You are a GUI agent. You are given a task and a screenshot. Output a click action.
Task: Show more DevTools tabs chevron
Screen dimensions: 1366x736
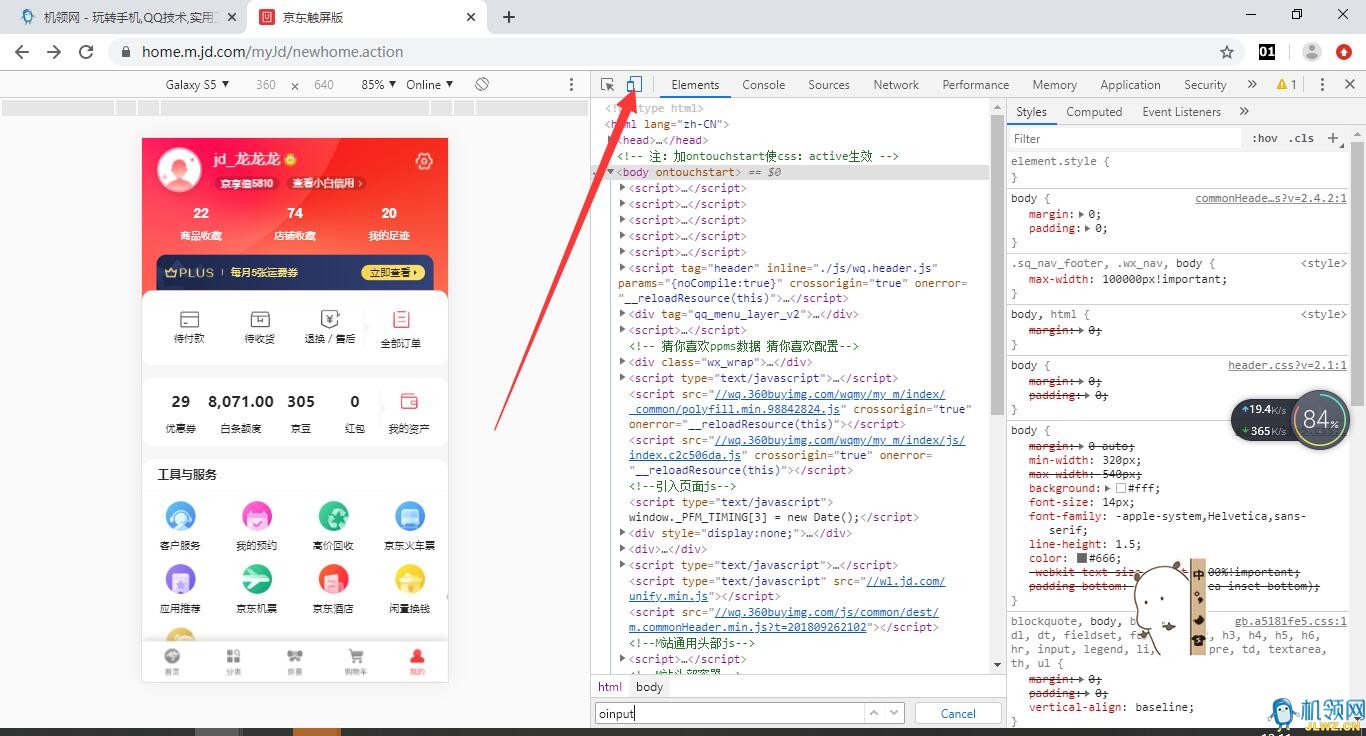tap(1252, 85)
